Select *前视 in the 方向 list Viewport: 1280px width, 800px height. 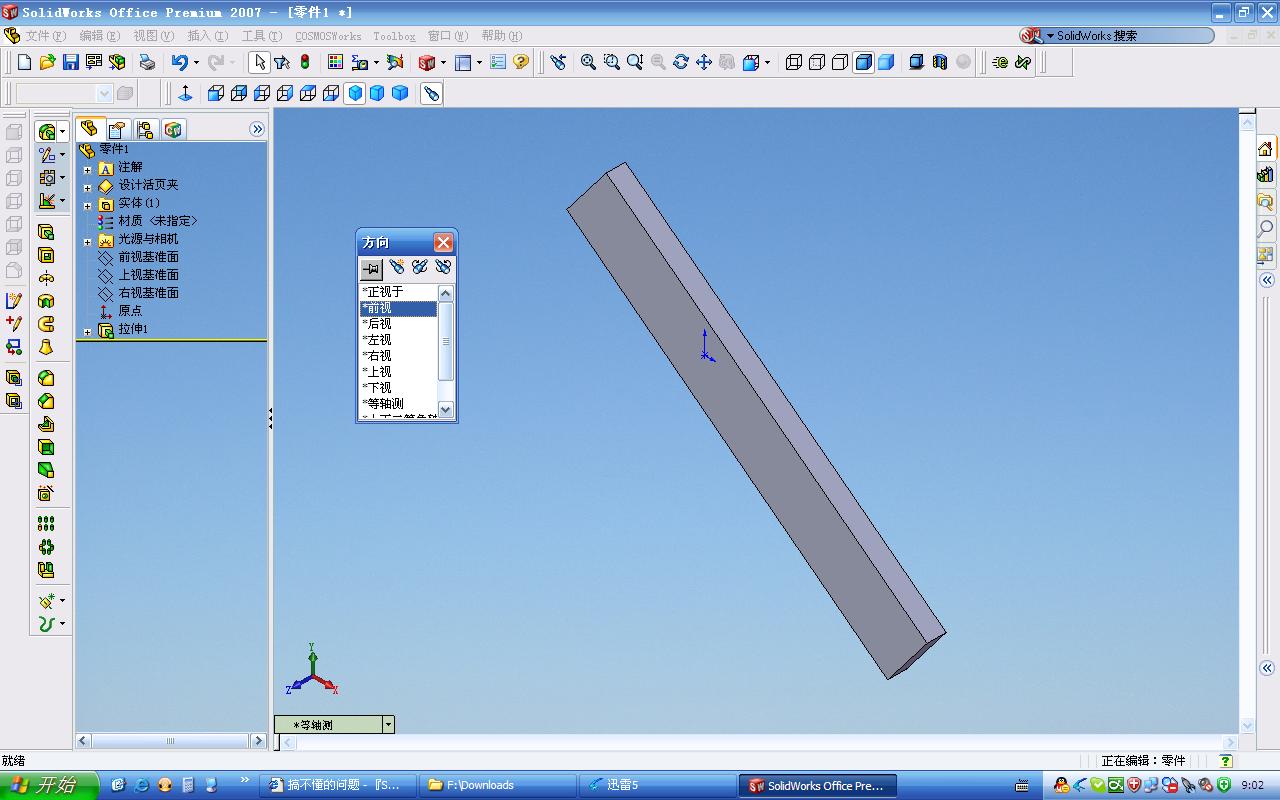pos(398,308)
